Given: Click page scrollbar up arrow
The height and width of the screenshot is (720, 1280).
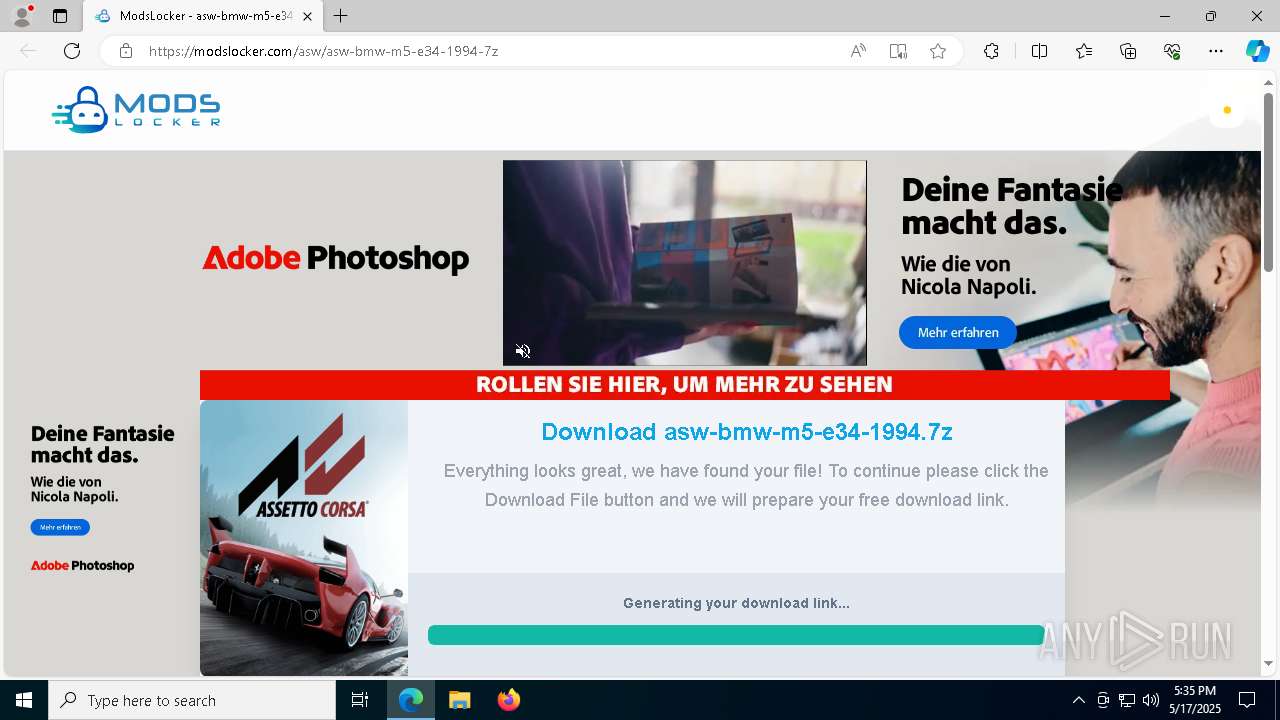Looking at the screenshot, I should [1268, 82].
